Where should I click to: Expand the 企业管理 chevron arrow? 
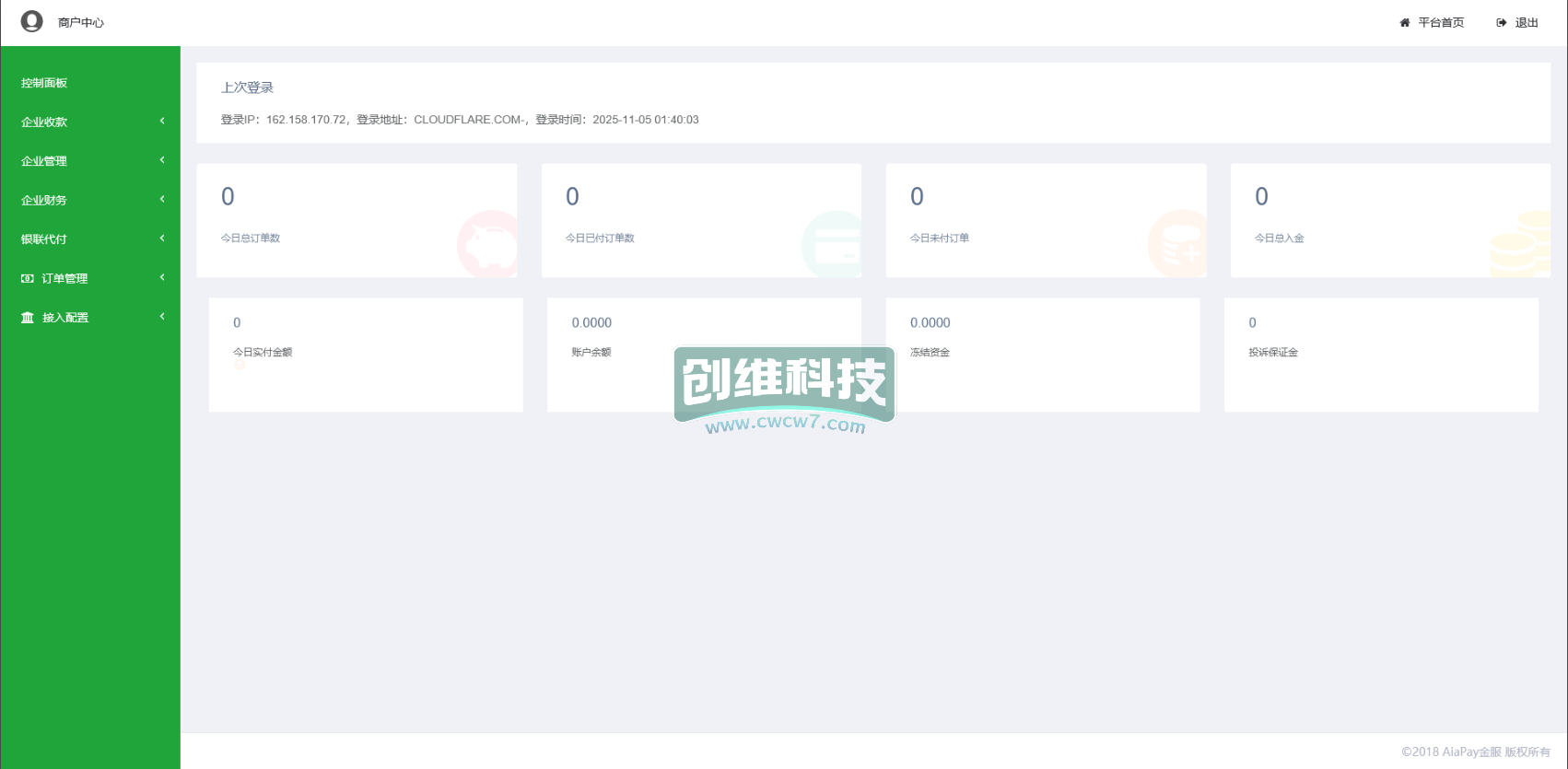(162, 160)
